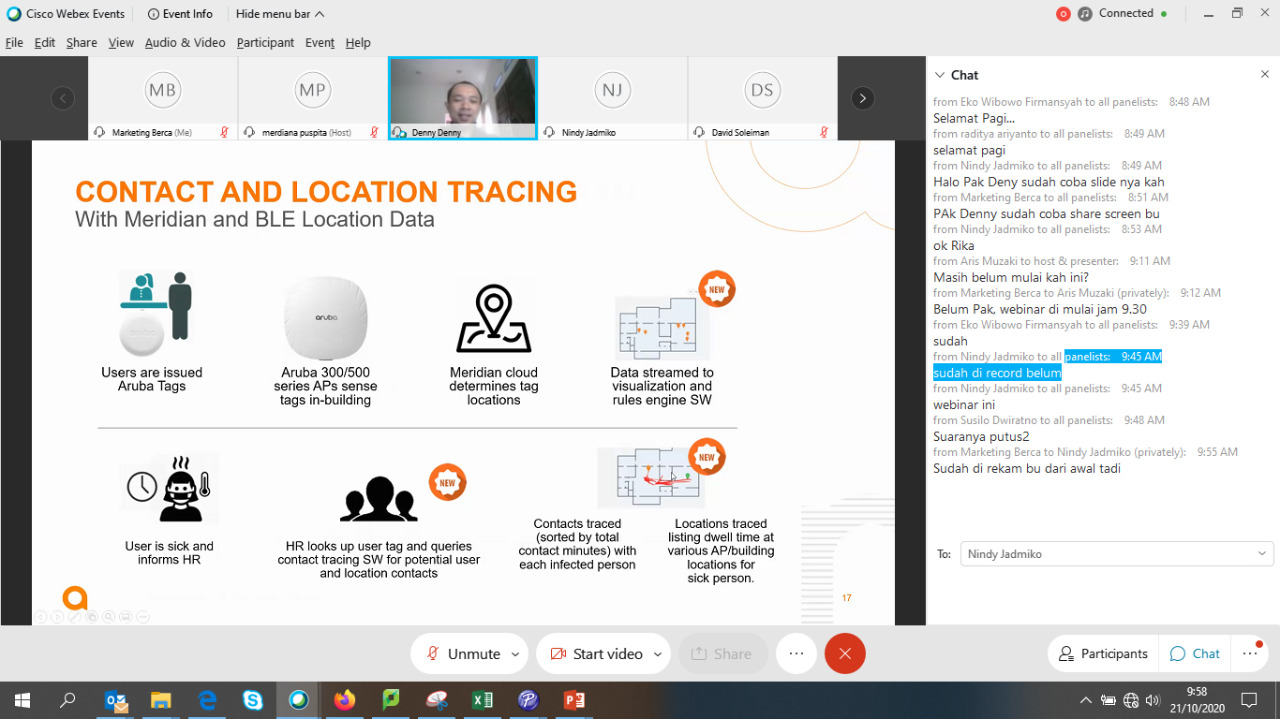Click chat message 'Suaranya putus2'
The height and width of the screenshot is (719, 1280).
[x=981, y=437]
